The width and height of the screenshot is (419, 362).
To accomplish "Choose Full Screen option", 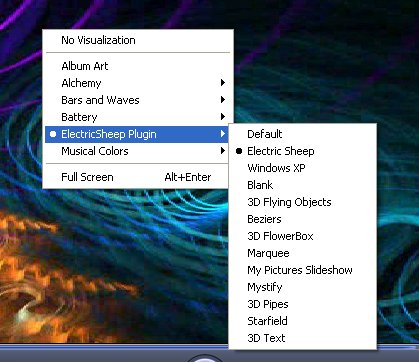I will [x=138, y=177].
